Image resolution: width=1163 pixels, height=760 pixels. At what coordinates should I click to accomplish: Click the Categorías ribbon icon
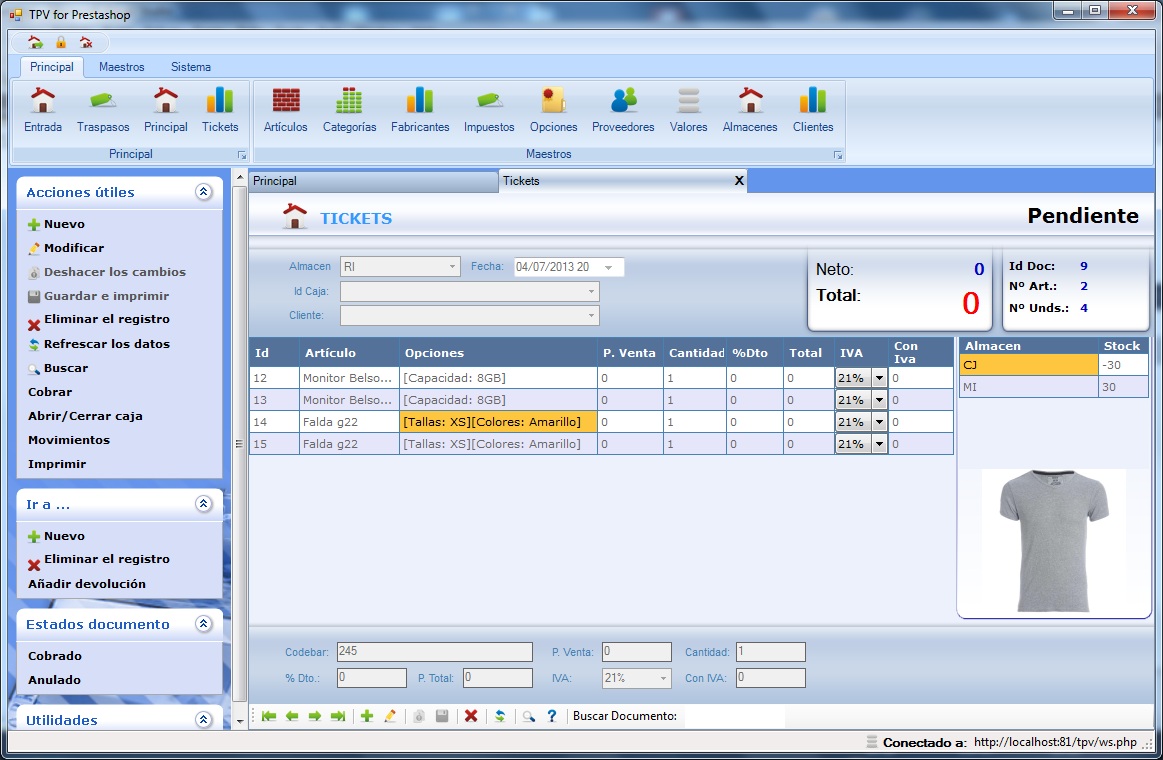[349, 110]
